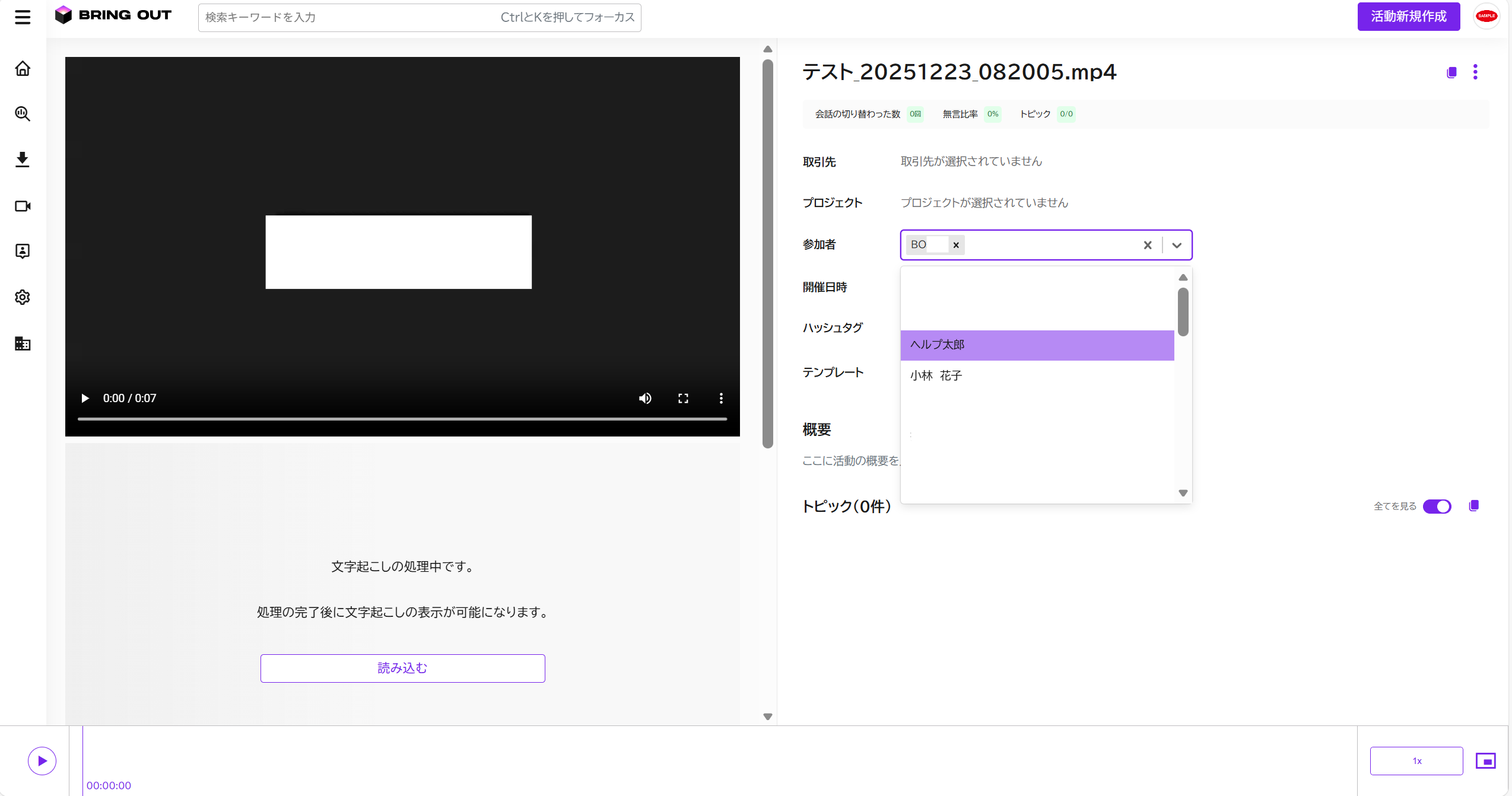Image resolution: width=1512 pixels, height=796 pixels.
Task: Open the 1x playback speed selector
Action: pos(1416,761)
